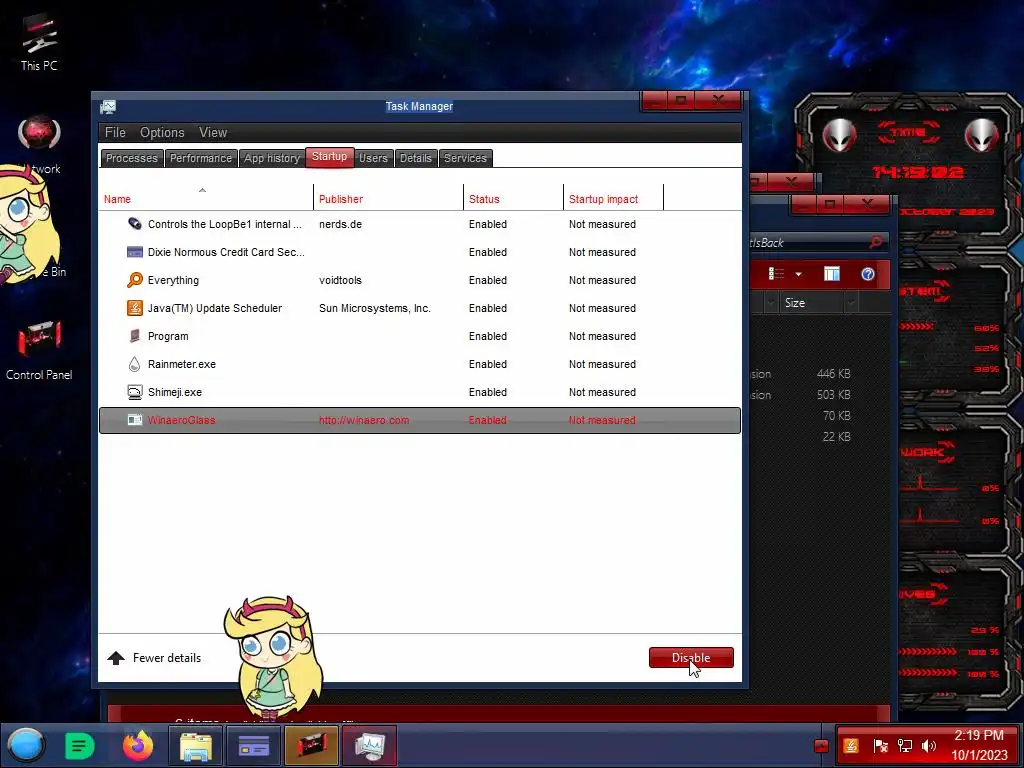1024x768 pixels.
Task: Switch to the Users tab
Action: 374,158
